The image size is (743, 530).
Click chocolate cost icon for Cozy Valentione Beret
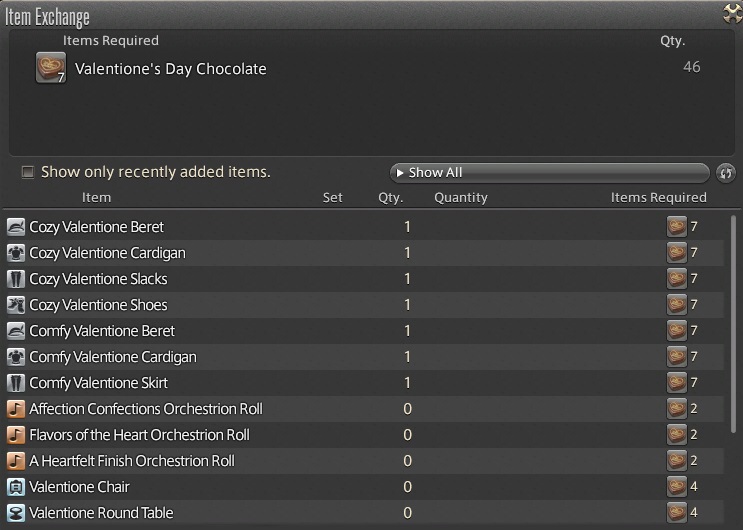[677, 227]
